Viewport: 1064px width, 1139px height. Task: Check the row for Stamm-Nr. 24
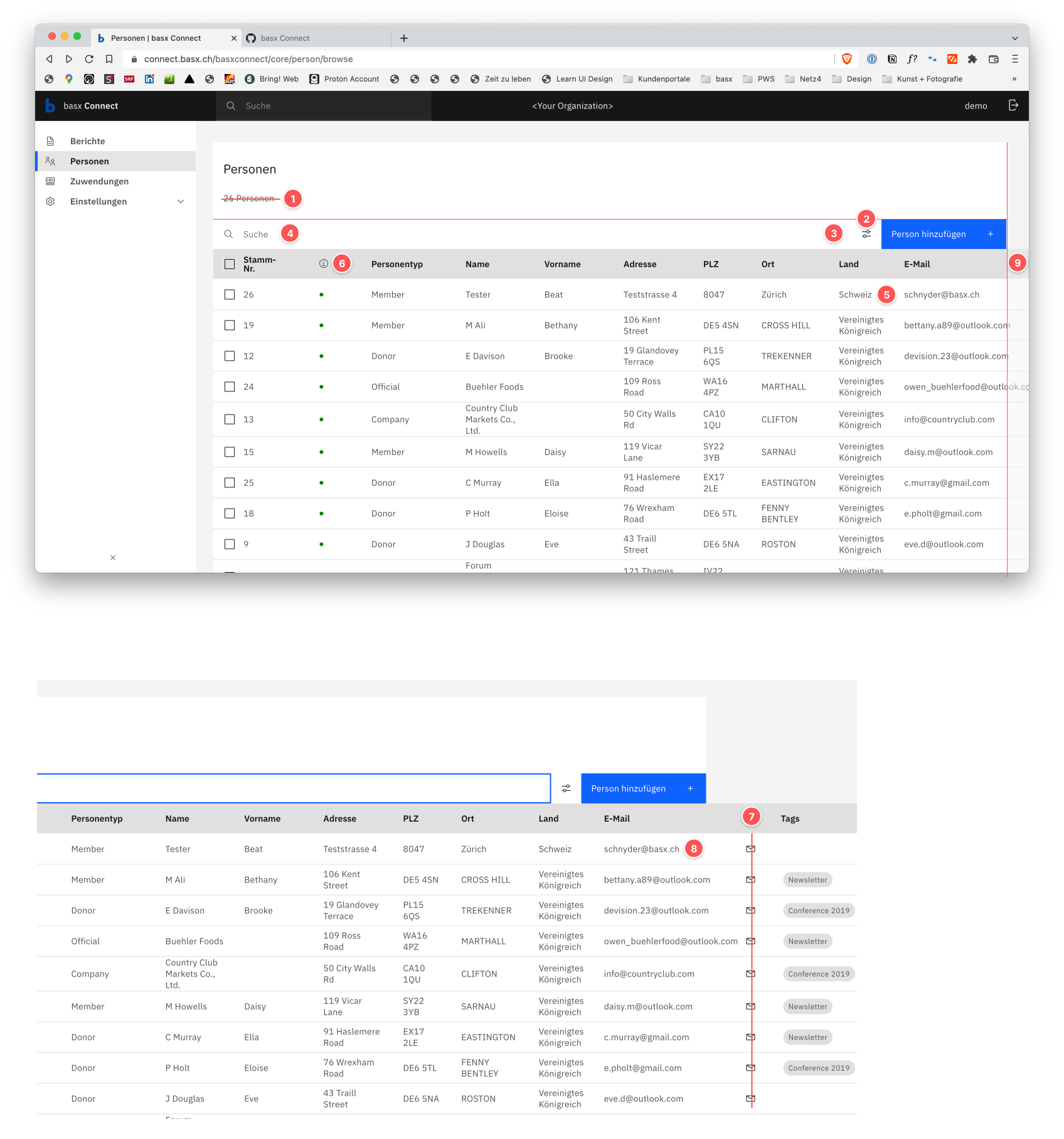click(230, 387)
